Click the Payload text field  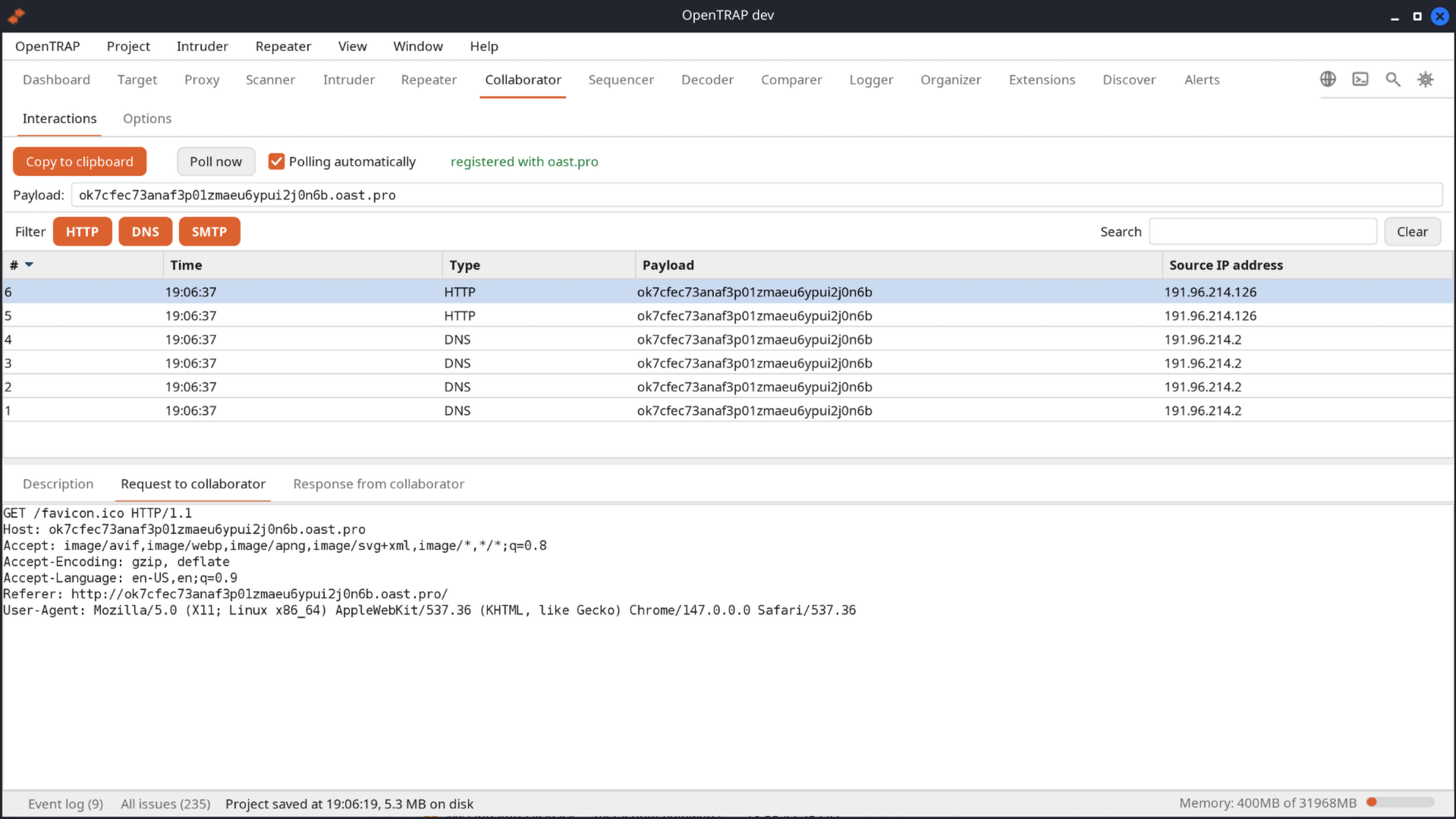756,195
